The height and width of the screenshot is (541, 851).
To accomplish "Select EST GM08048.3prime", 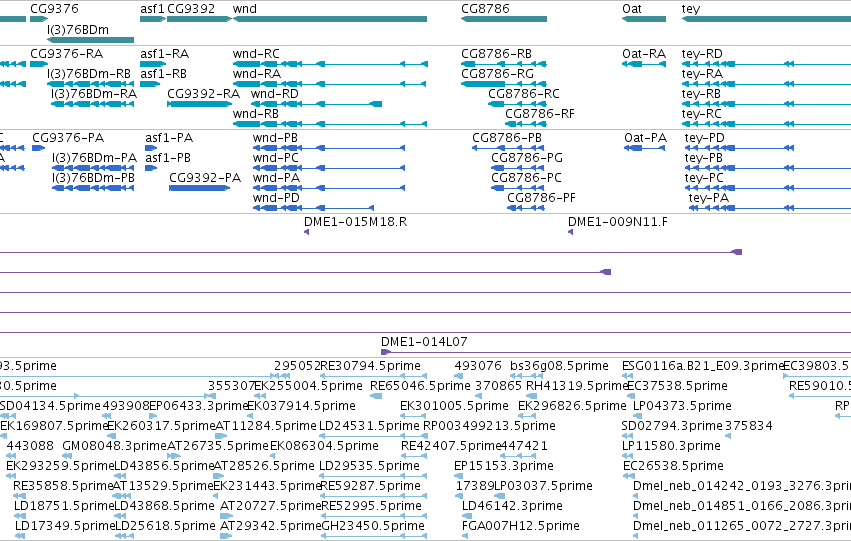I will click(x=115, y=446).
